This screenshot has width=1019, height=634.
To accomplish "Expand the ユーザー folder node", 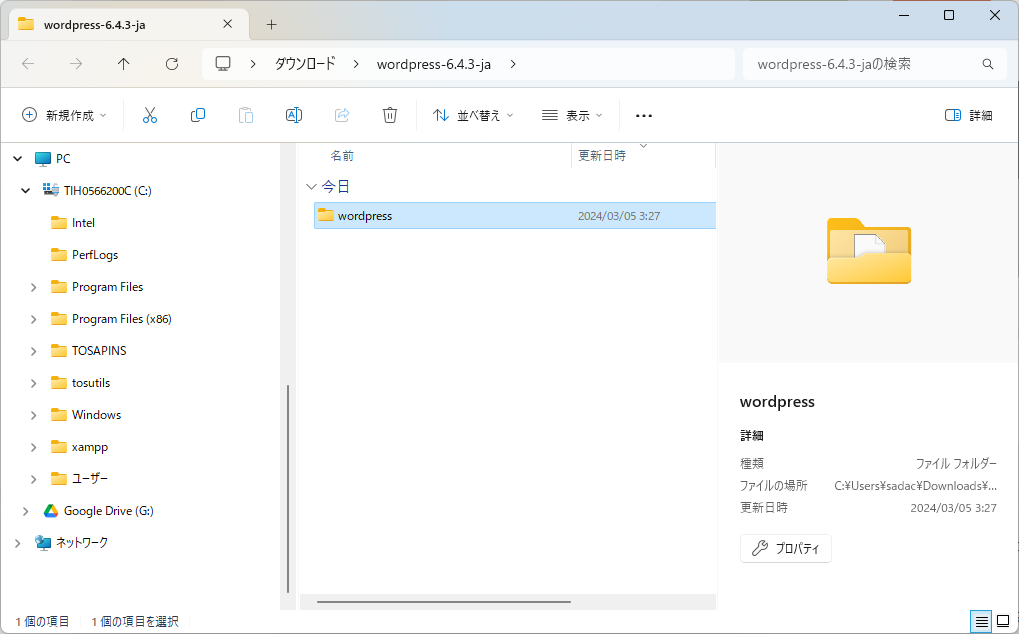I will 34,479.
